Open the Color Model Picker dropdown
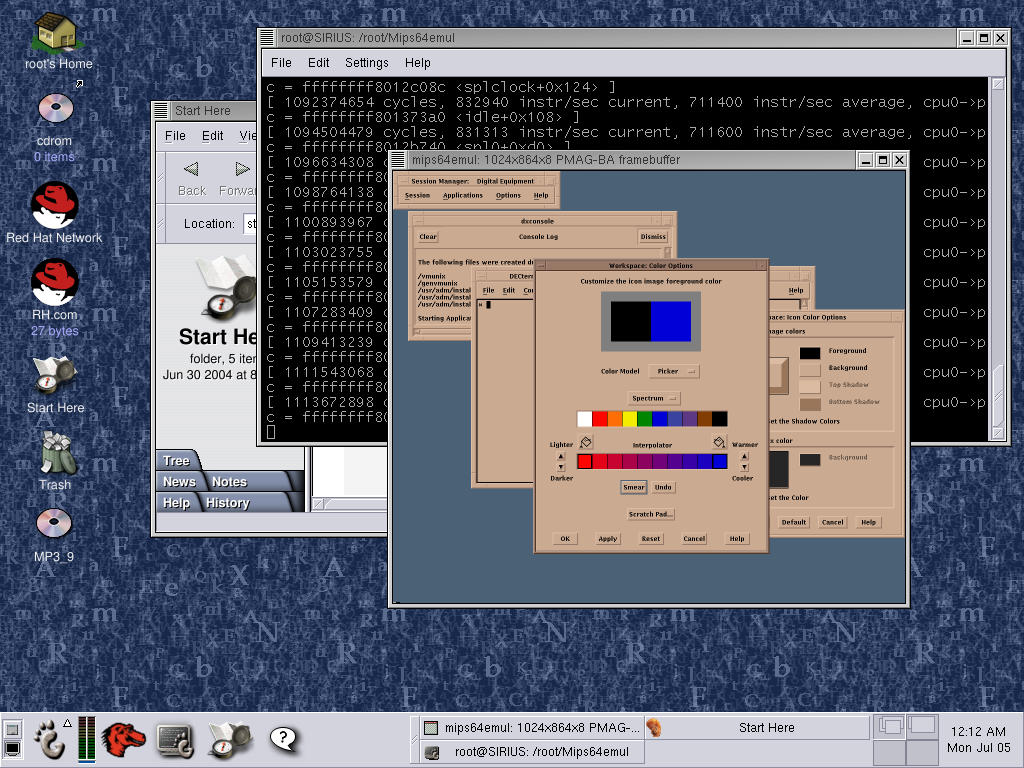Image resolution: width=1024 pixels, height=768 pixels. tap(674, 371)
